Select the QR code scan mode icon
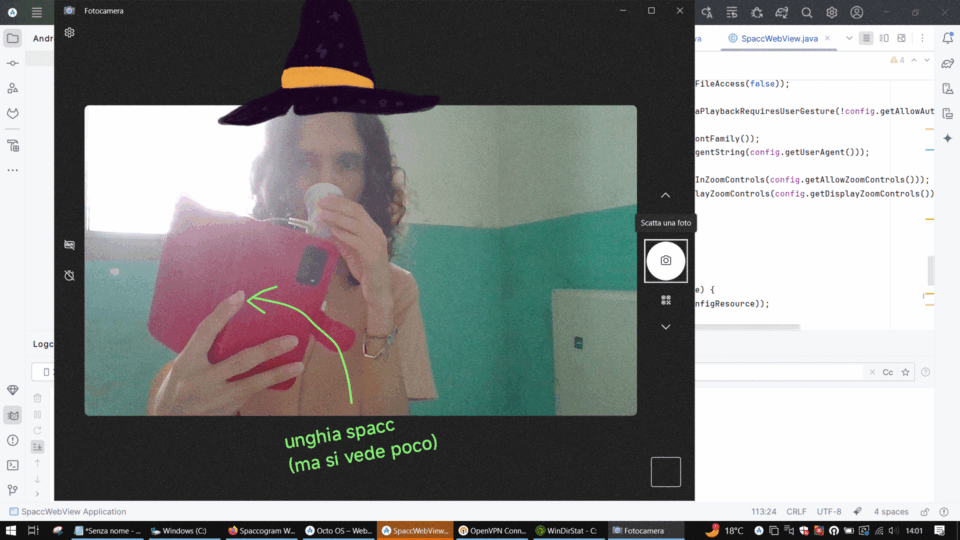 [x=665, y=300]
